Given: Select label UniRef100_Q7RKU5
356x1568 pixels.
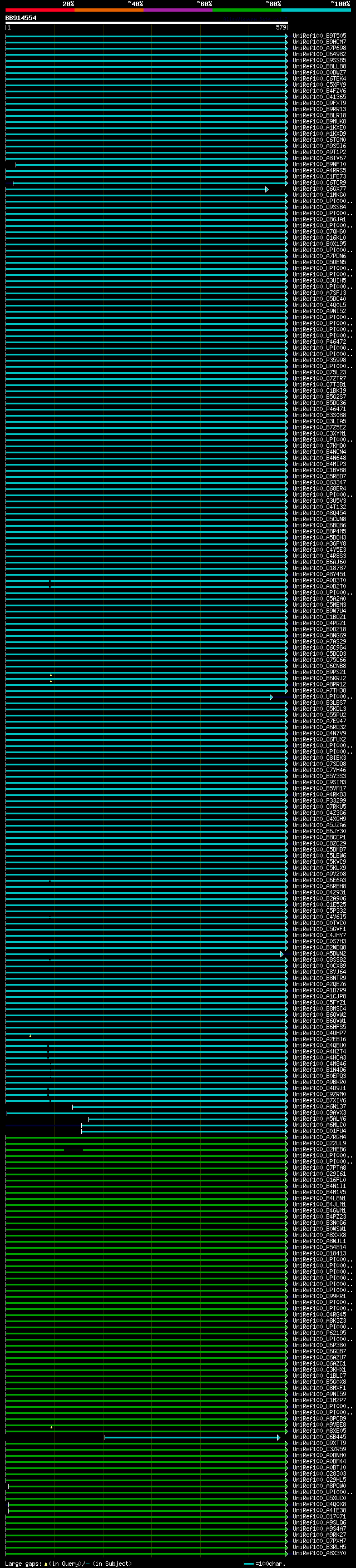Looking at the screenshot, I should [x=319, y=807].
